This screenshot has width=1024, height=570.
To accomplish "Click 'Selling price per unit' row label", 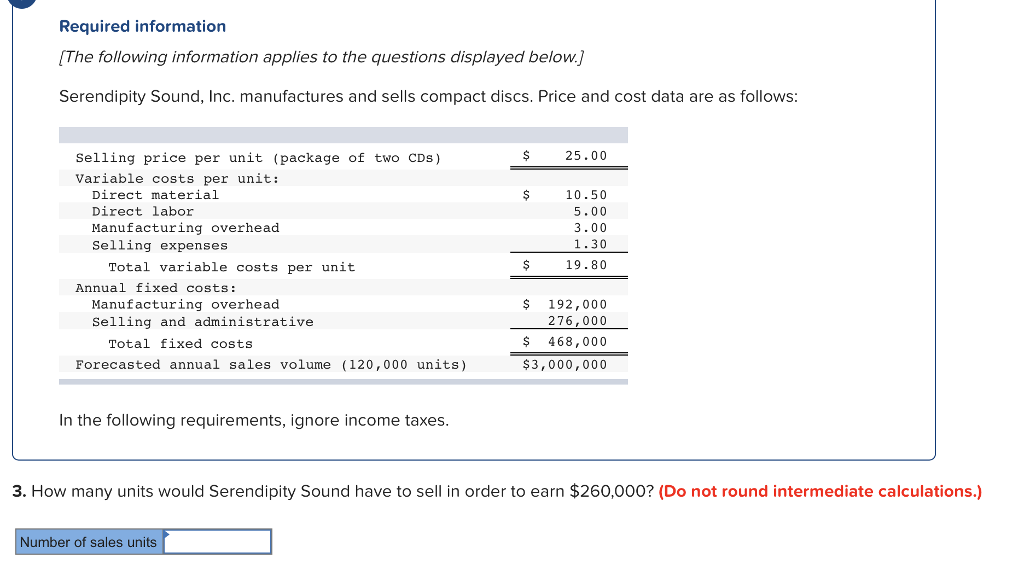I will pos(259,158).
